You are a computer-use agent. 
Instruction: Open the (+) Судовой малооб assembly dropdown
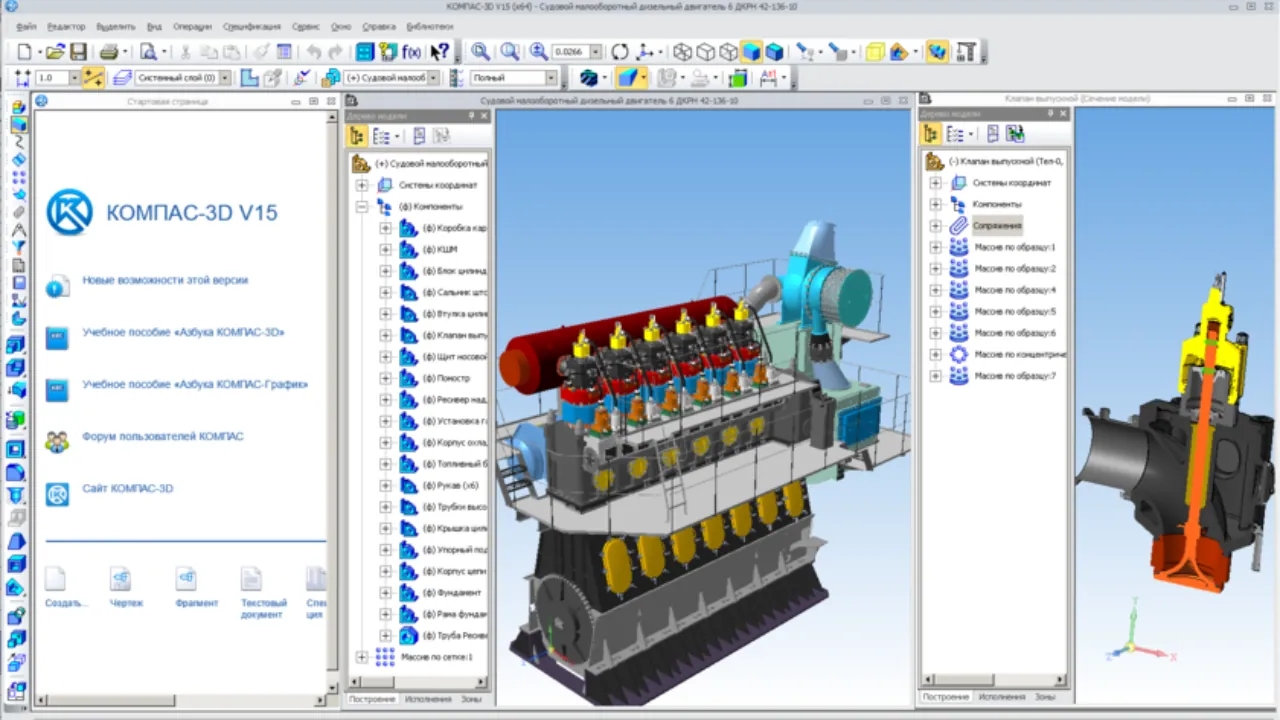(434, 77)
